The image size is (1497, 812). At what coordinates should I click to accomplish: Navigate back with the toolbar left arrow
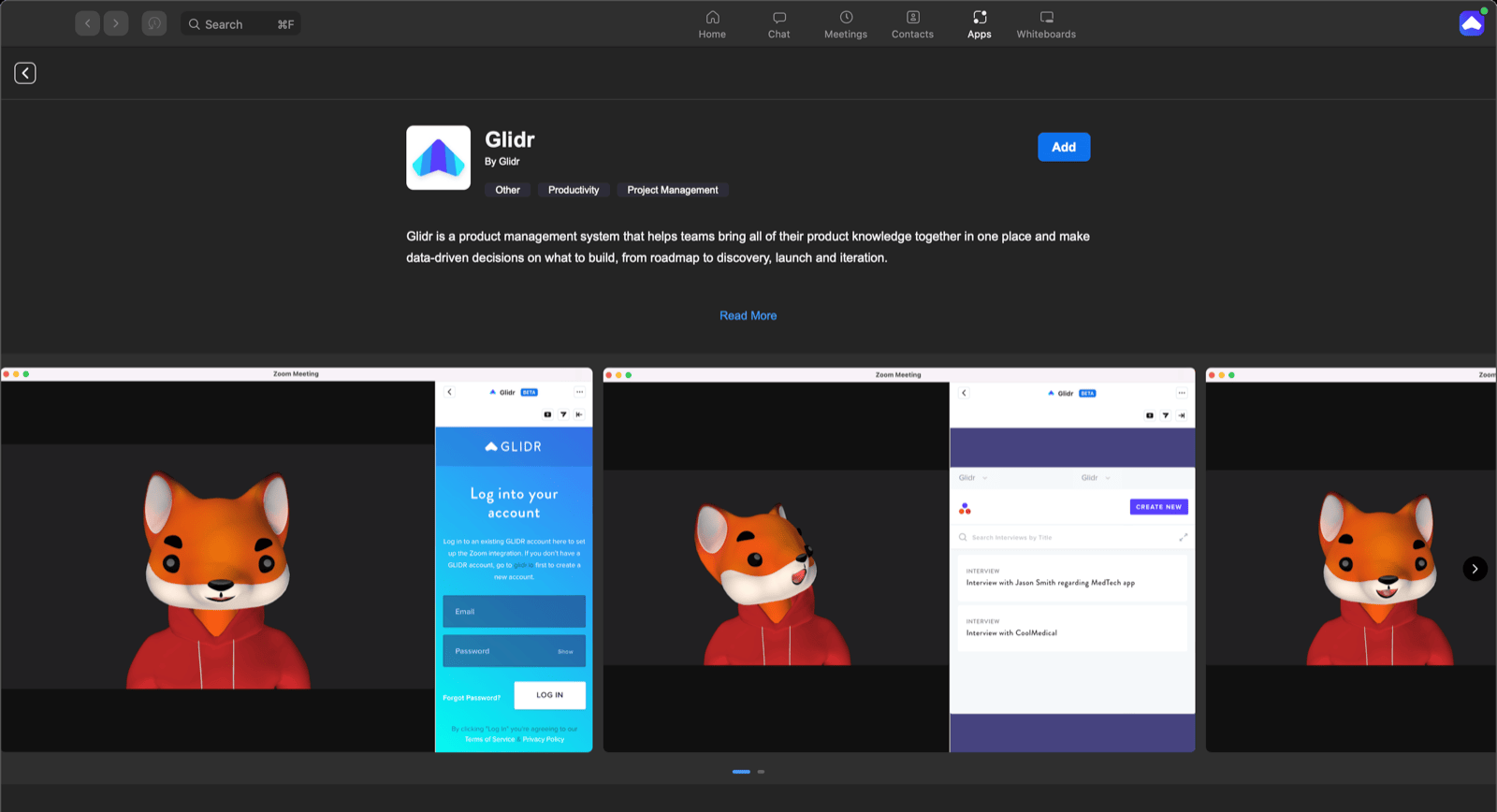point(87,23)
